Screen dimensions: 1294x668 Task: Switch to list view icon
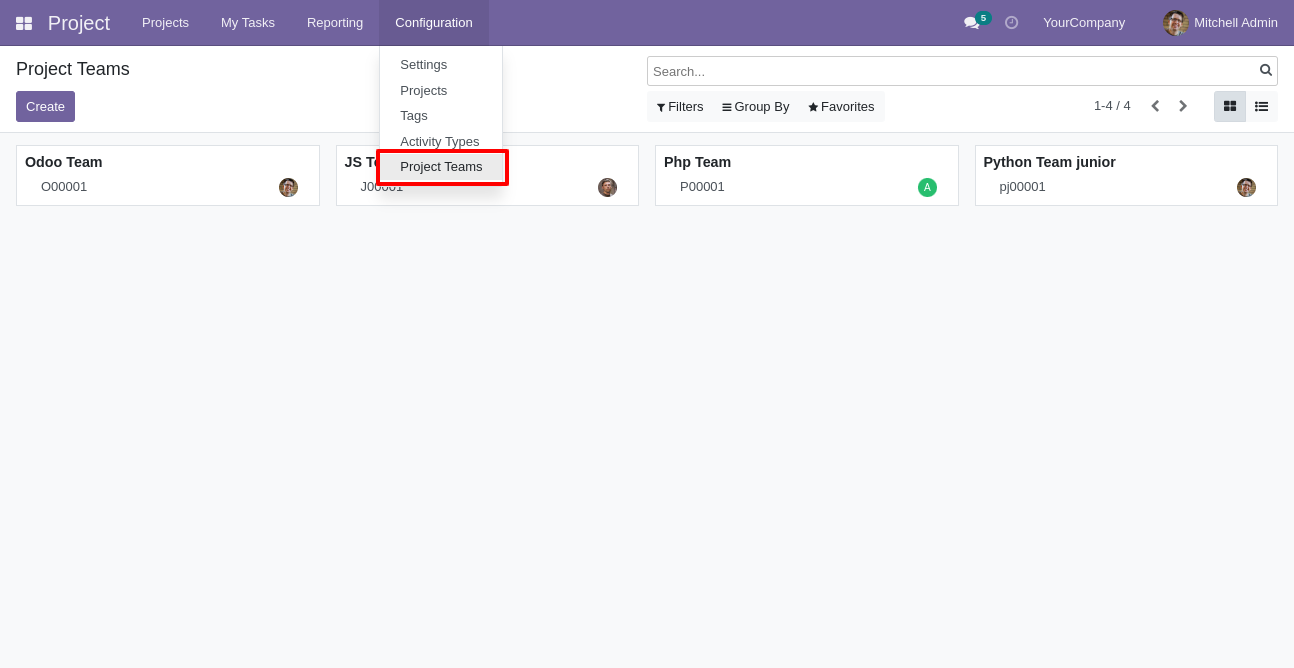point(1262,106)
